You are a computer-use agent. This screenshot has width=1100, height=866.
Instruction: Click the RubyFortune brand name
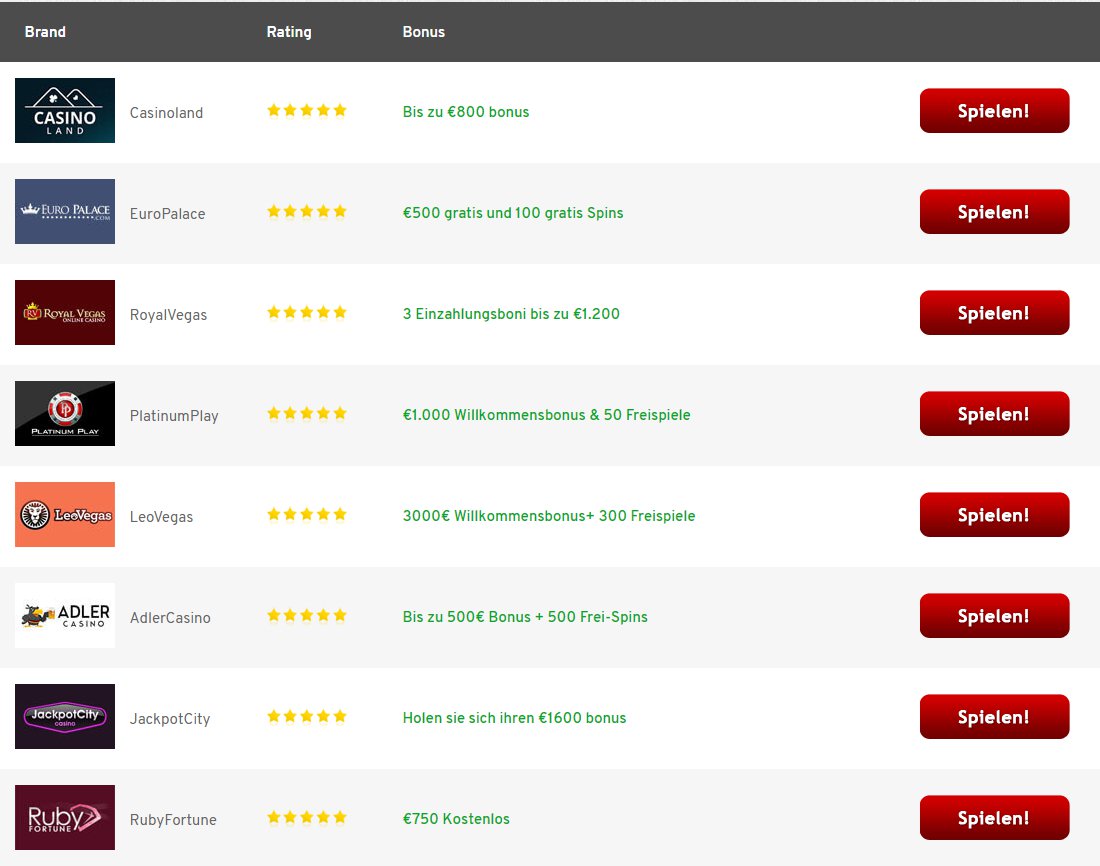173,820
